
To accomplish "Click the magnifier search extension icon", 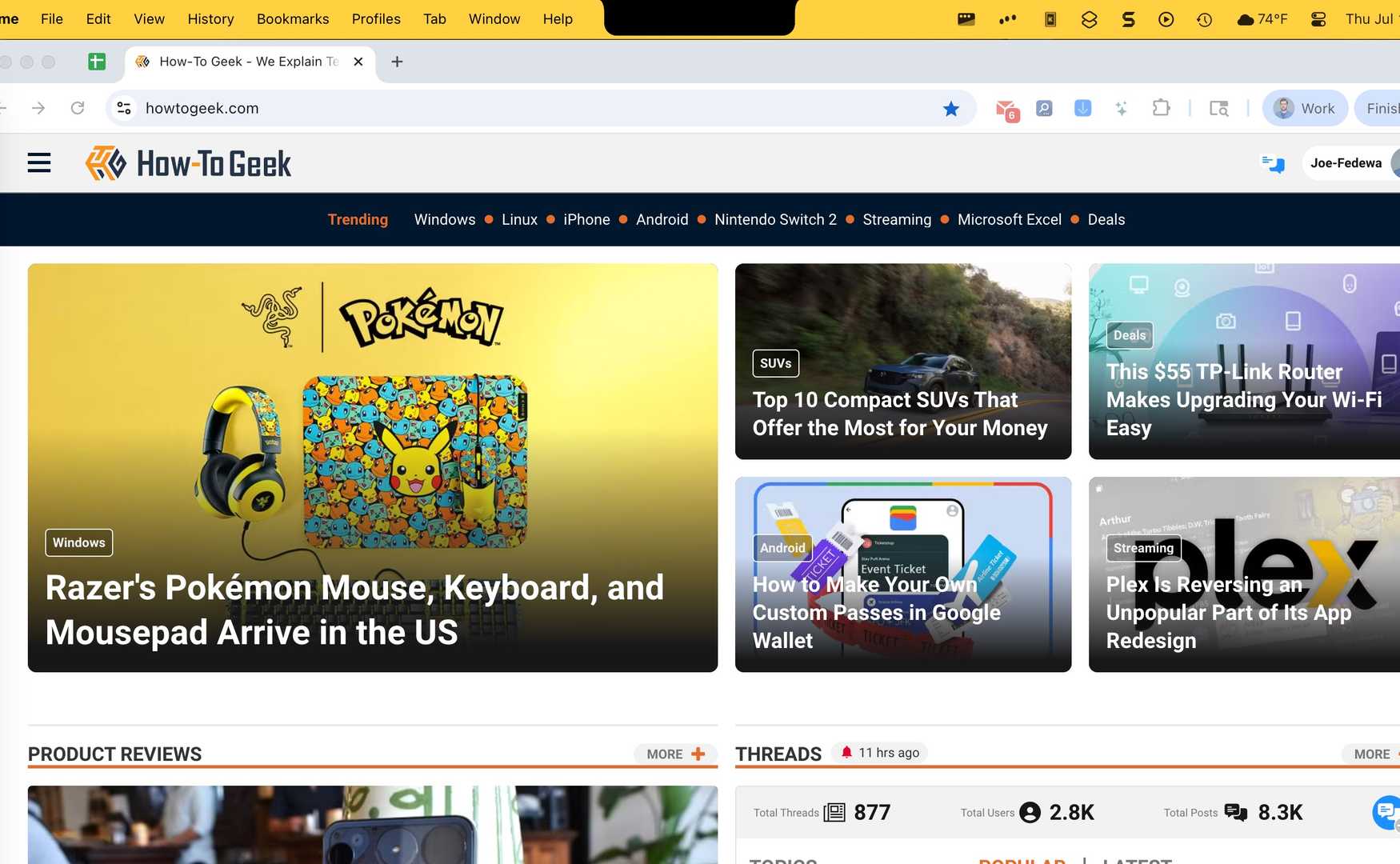I will (1044, 108).
